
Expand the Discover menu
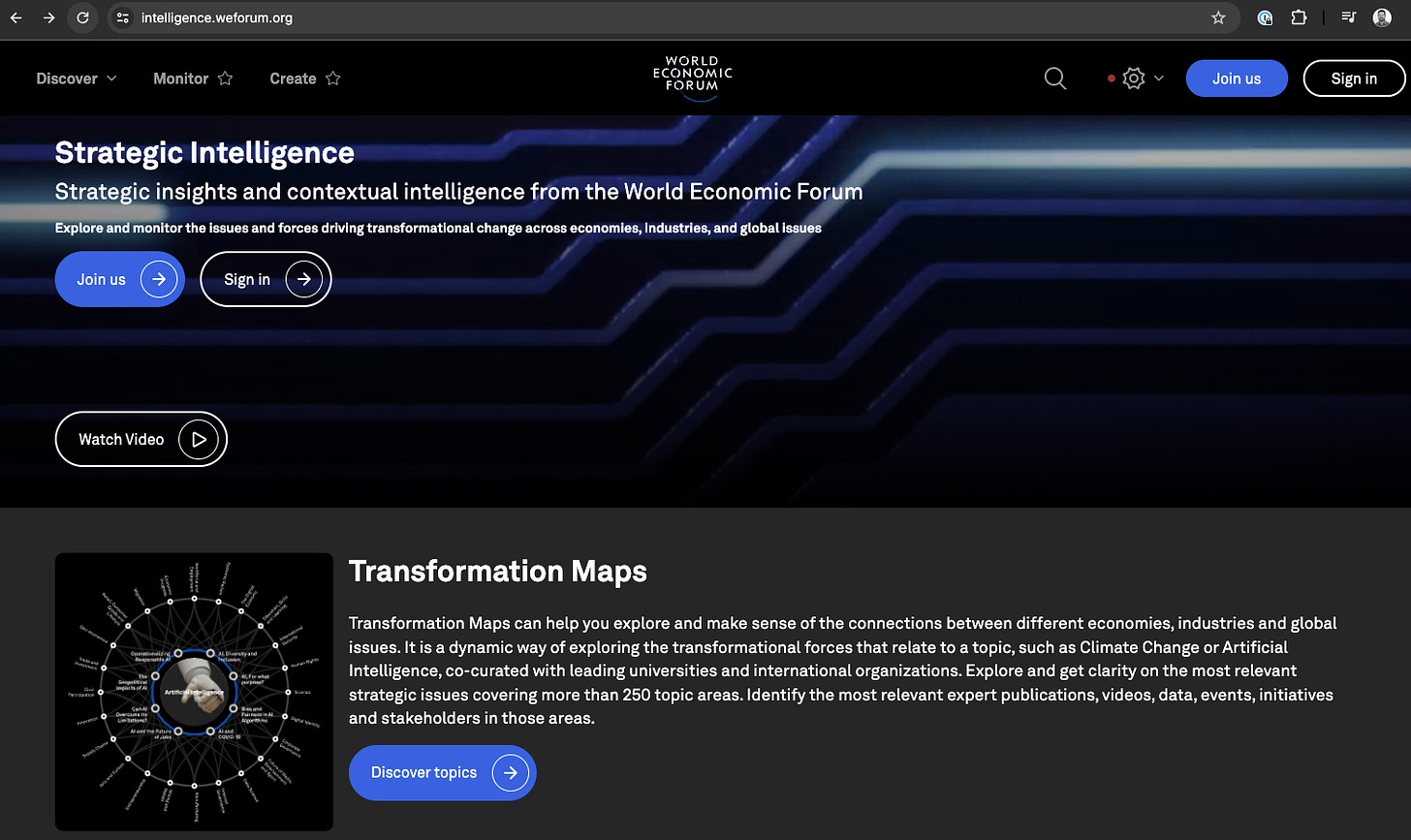tap(77, 78)
